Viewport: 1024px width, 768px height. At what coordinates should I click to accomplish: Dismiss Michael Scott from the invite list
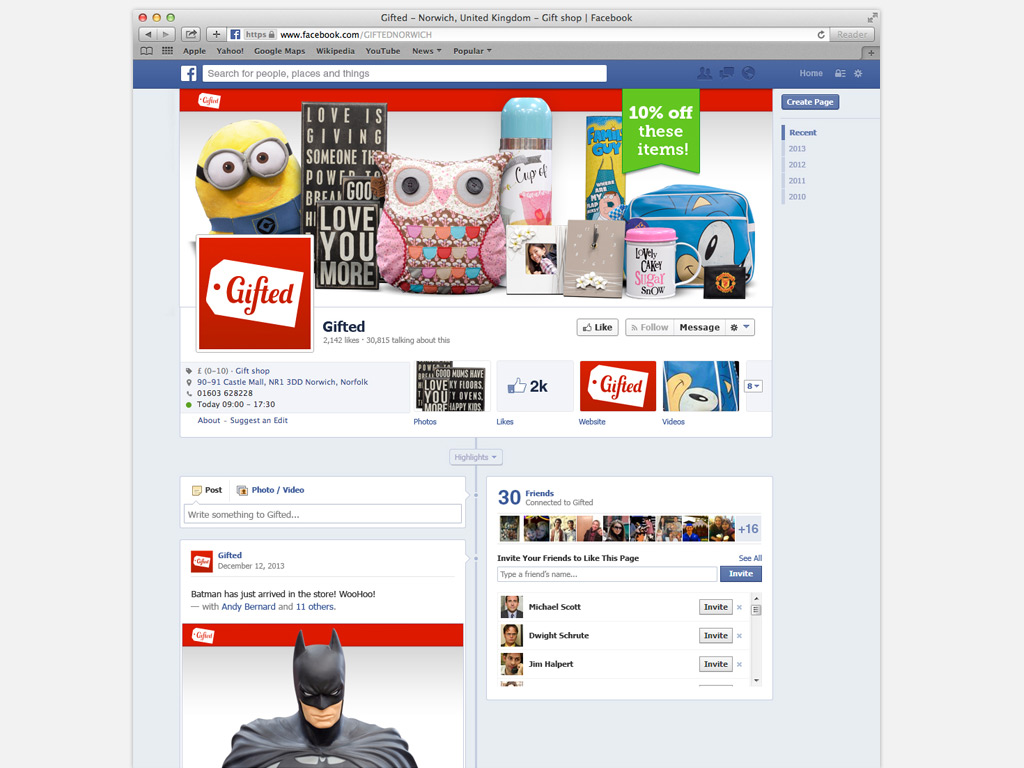click(739, 607)
